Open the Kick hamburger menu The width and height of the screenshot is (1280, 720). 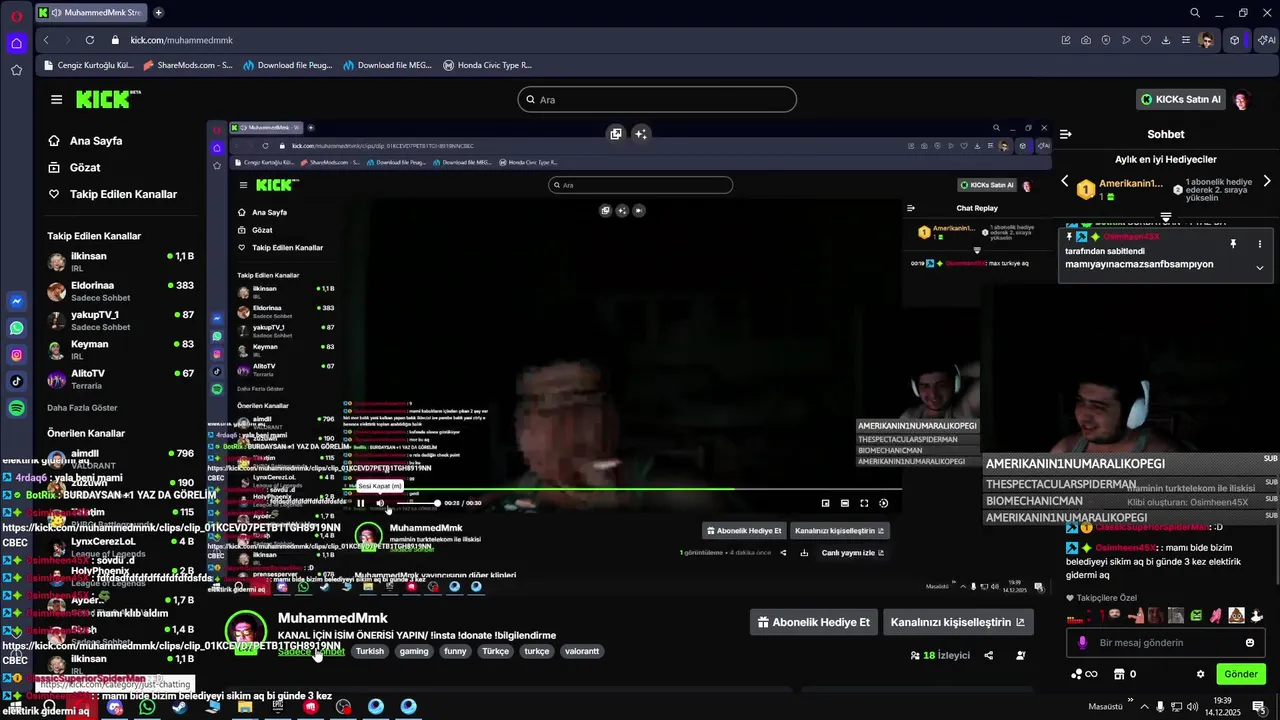tap(56, 99)
